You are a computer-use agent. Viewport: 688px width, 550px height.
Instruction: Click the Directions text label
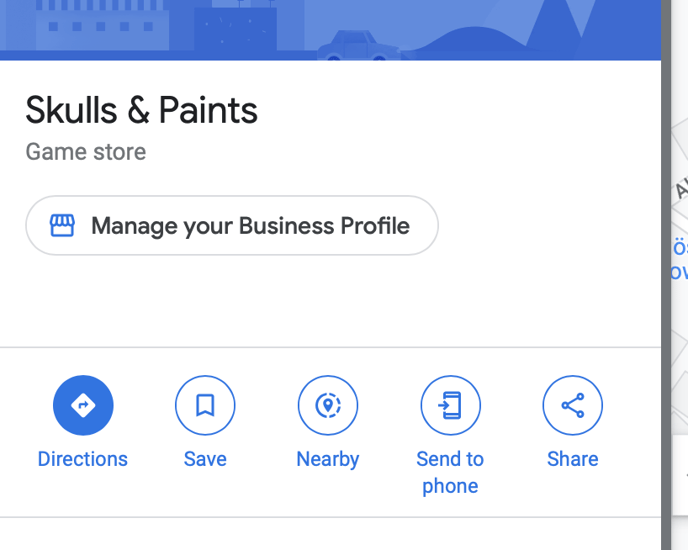pyautogui.click(x=82, y=459)
